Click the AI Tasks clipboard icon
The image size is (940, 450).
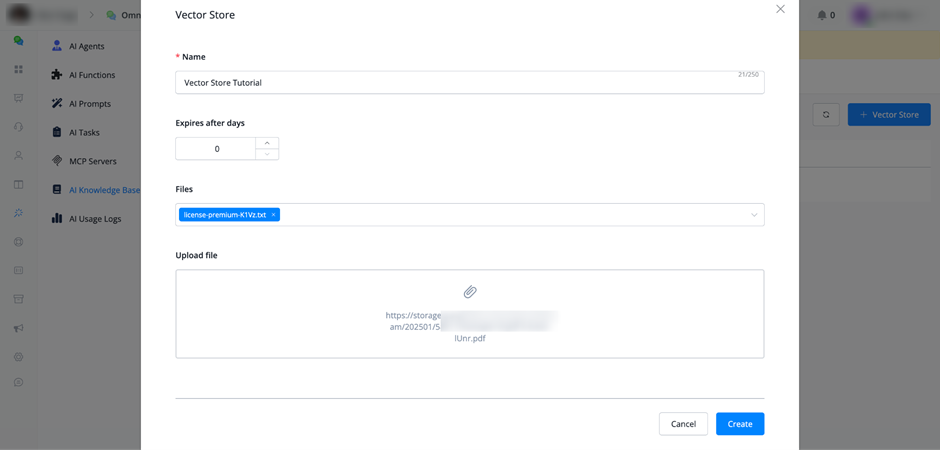[57, 132]
